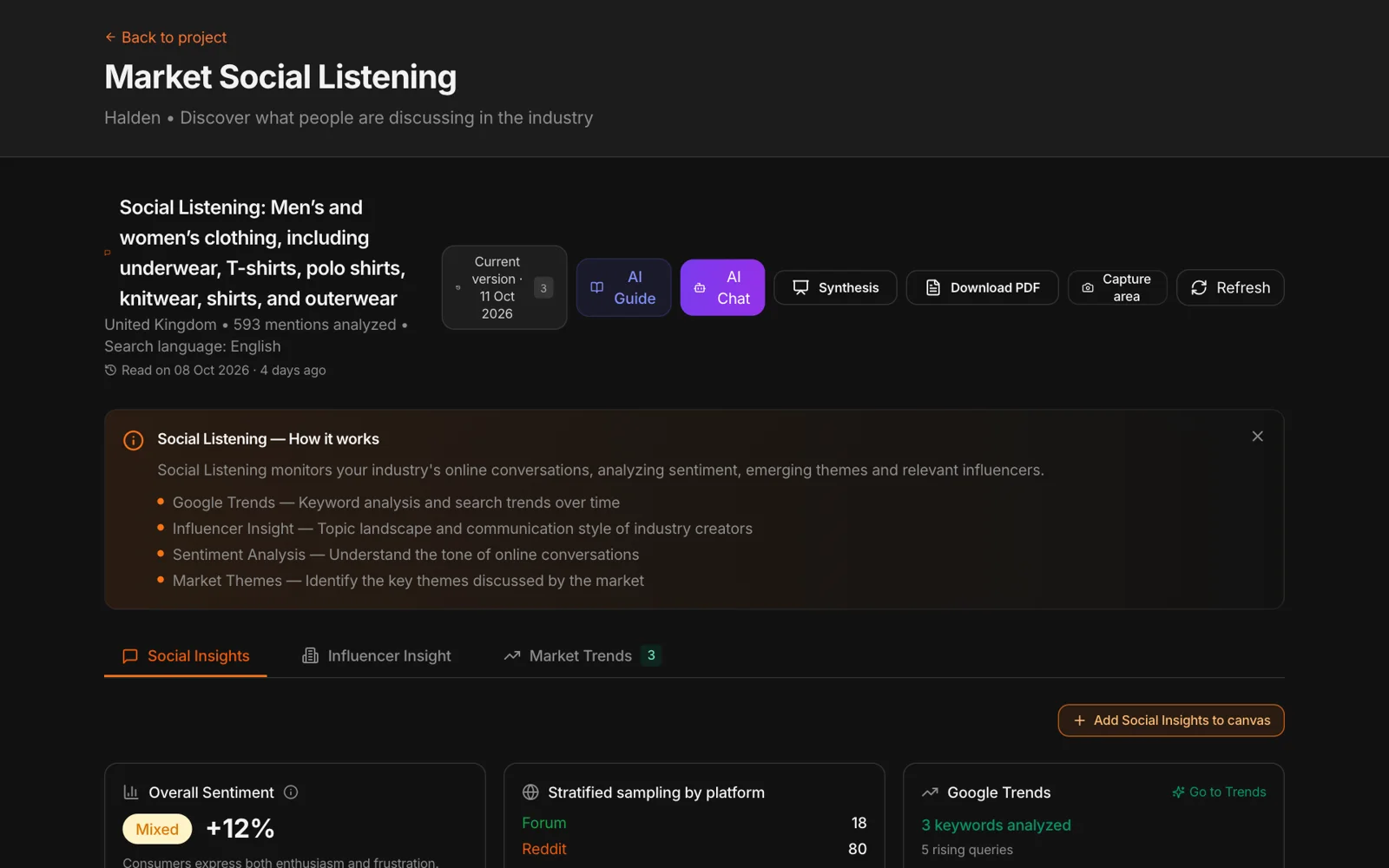Click the history clock icon by Read on
The height and width of the screenshot is (868, 1389).
[x=110, y=370]
